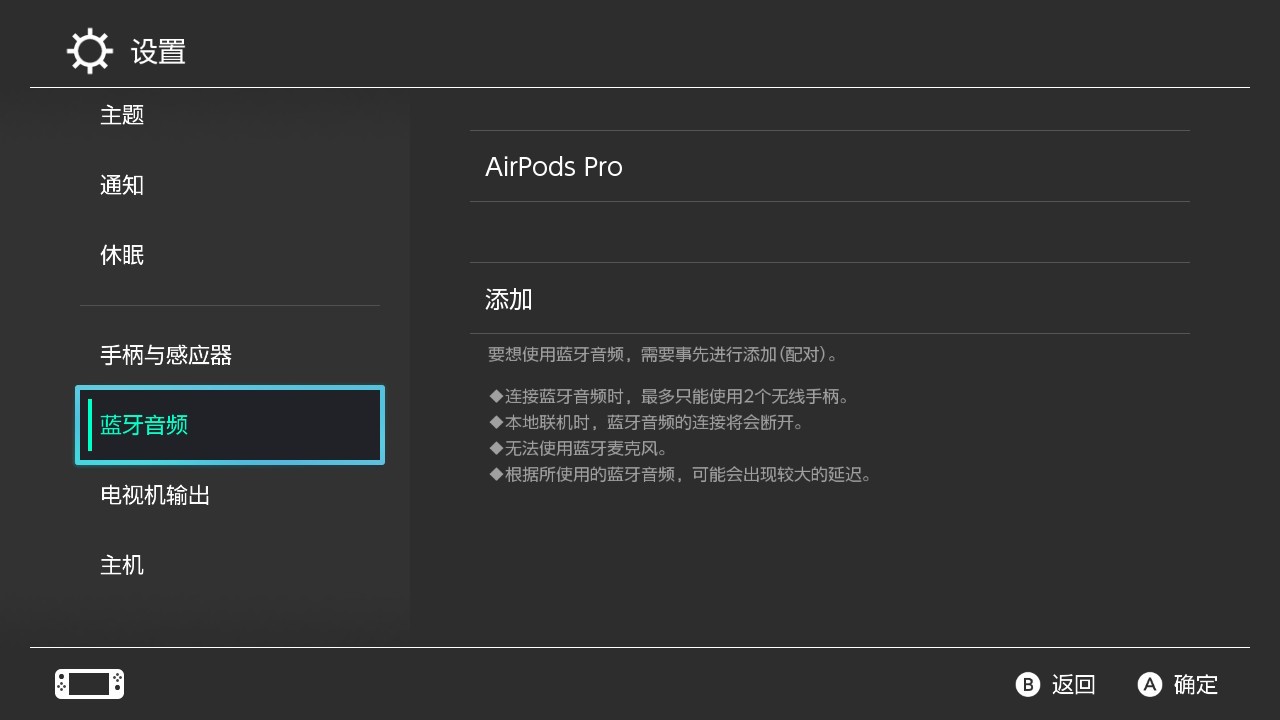The width and height of the screenshot is (1280, 720).
Task: Click the A button icon
Action: (x=1150, y=684)
